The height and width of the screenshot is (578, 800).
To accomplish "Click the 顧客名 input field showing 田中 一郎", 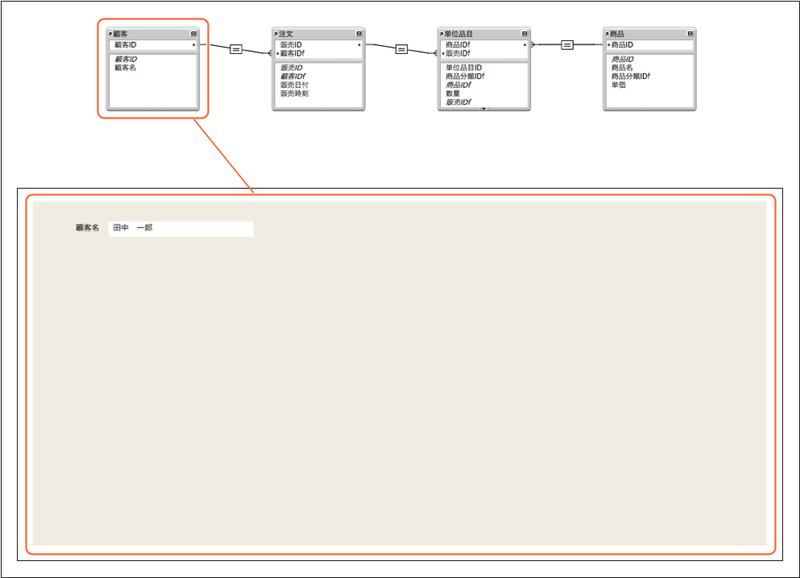I will [x=181, y=229].
